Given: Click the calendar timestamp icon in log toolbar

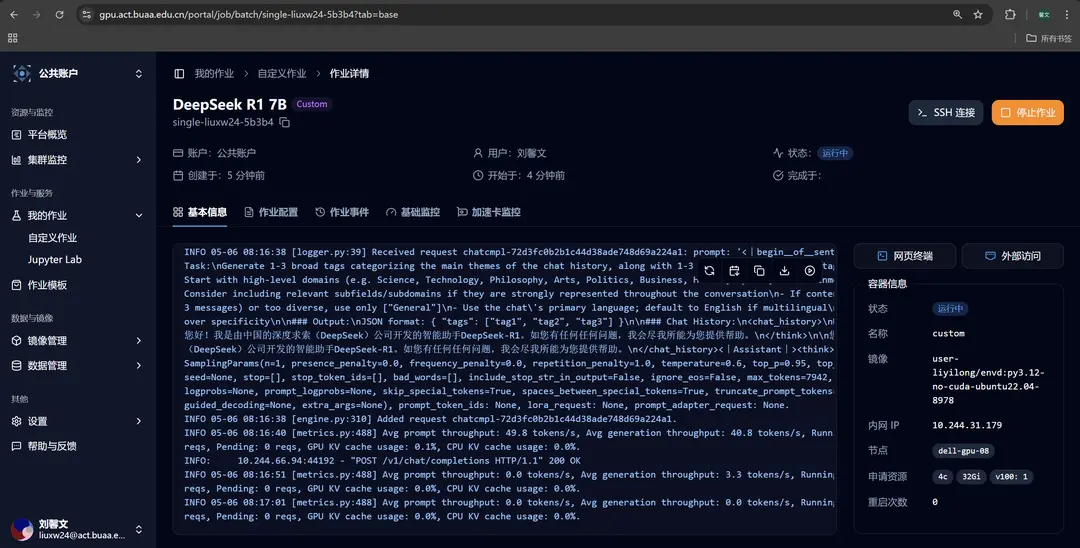Looking at the screenshot, I should click(x=734, y=271).
